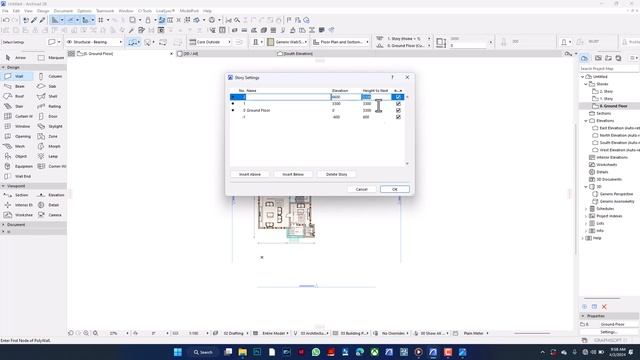
Task: Expand the Document toolbox section
Action: point(3,225)
